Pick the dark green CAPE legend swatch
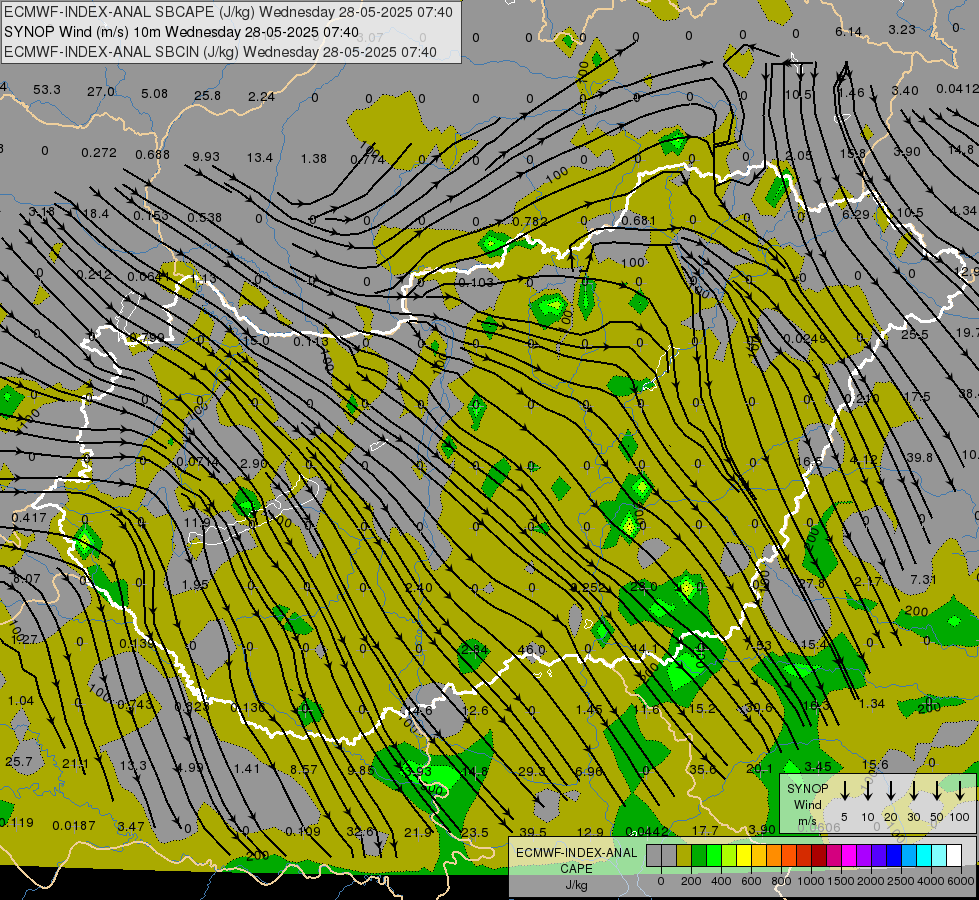Viewport: 979px width, 900px height. pos(699,856)
